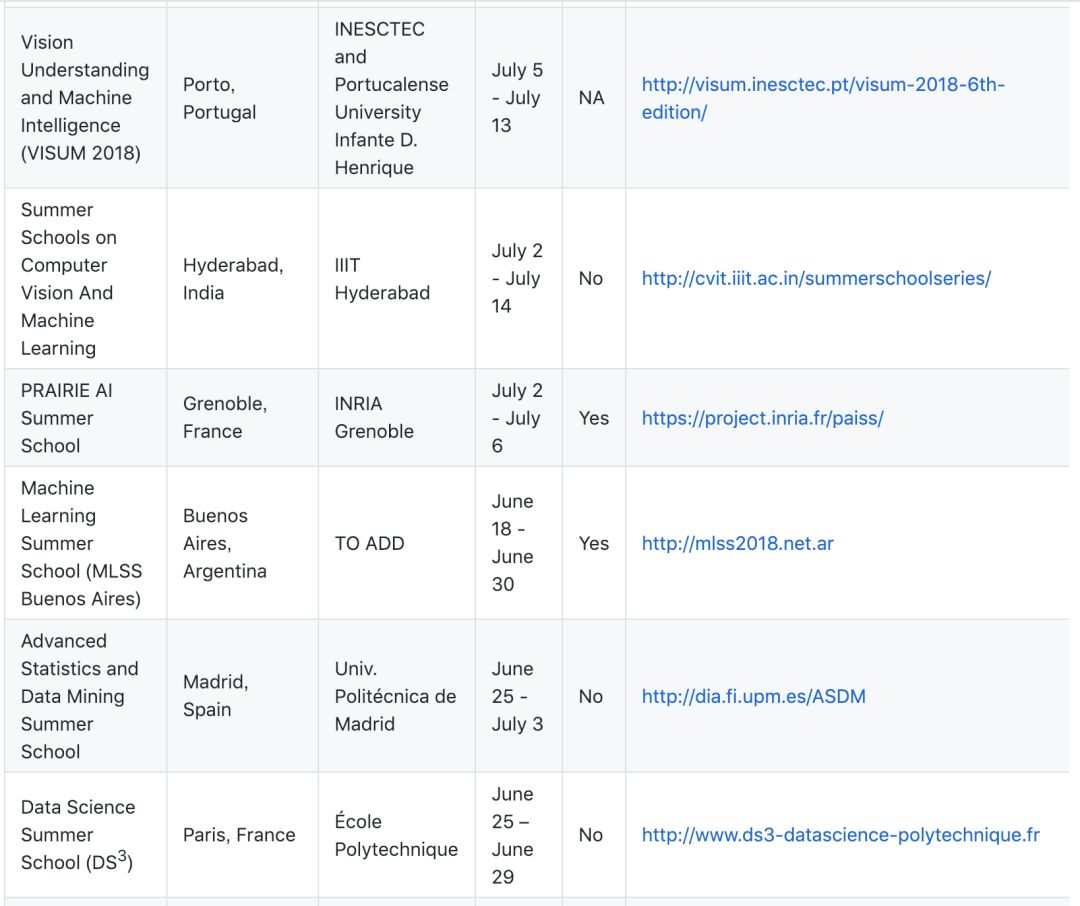
Task: Select the Buenos Aires, Argentina cell
Action: pyautogui.click(x=224, y=543)
